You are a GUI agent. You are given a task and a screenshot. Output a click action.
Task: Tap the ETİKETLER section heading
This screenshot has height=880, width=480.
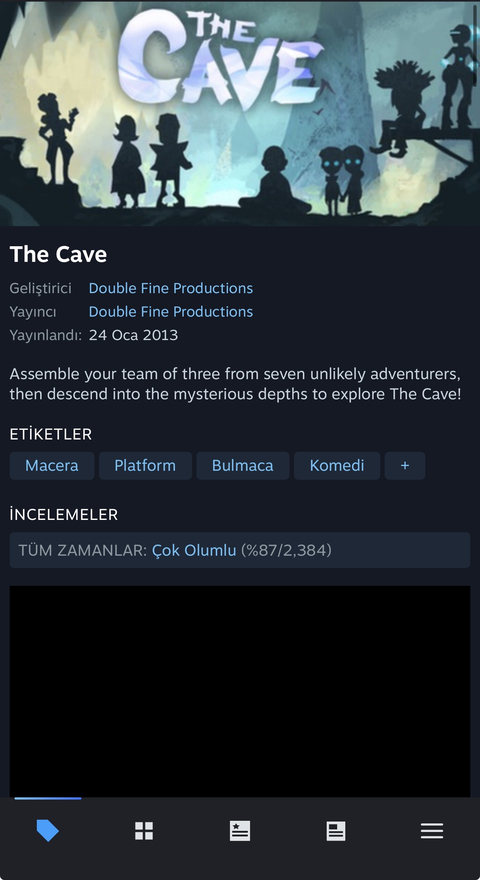(x=51, y=434)
